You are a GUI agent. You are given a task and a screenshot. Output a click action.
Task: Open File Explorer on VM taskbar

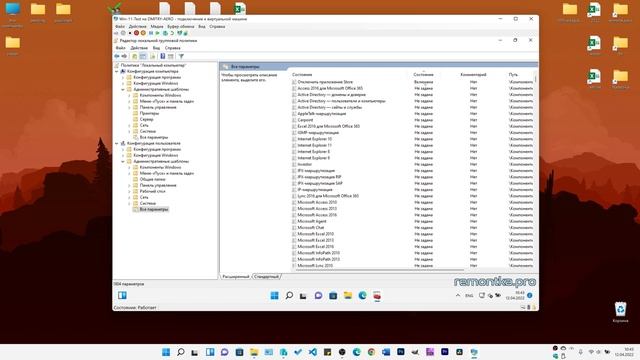[348, 296]
